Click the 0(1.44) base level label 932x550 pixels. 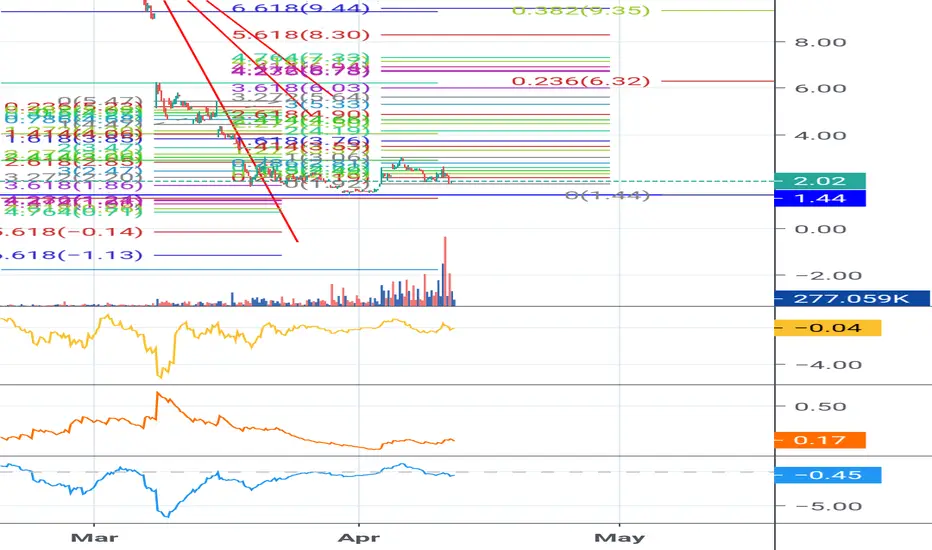pos(607,195)
